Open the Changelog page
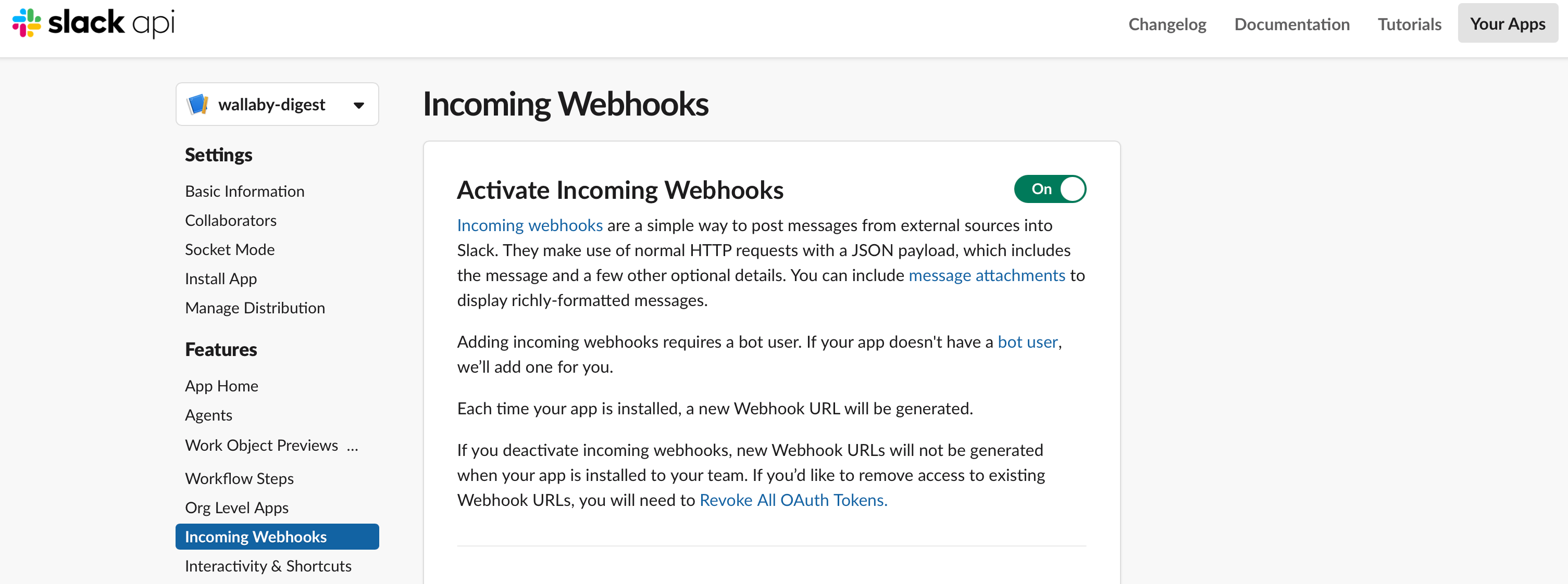Screen dimensions: 1568x584 1167,24
